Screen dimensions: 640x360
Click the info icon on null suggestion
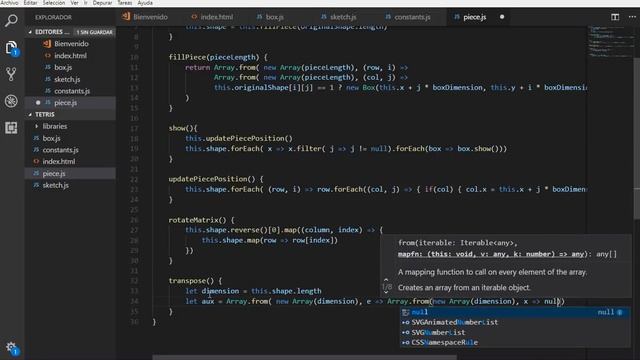click(620, 312)
